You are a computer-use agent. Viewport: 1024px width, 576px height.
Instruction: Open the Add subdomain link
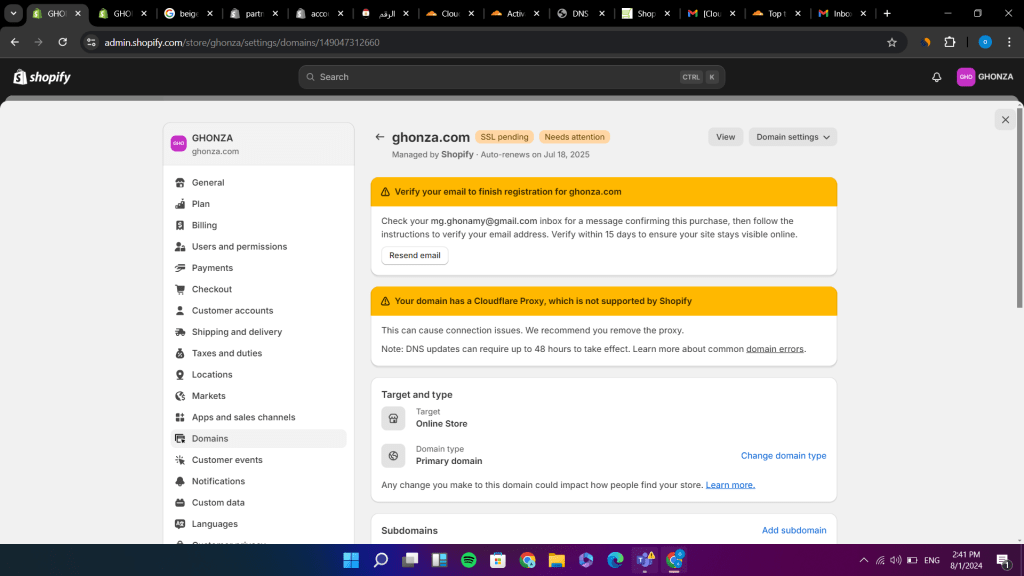pos(794,530)
